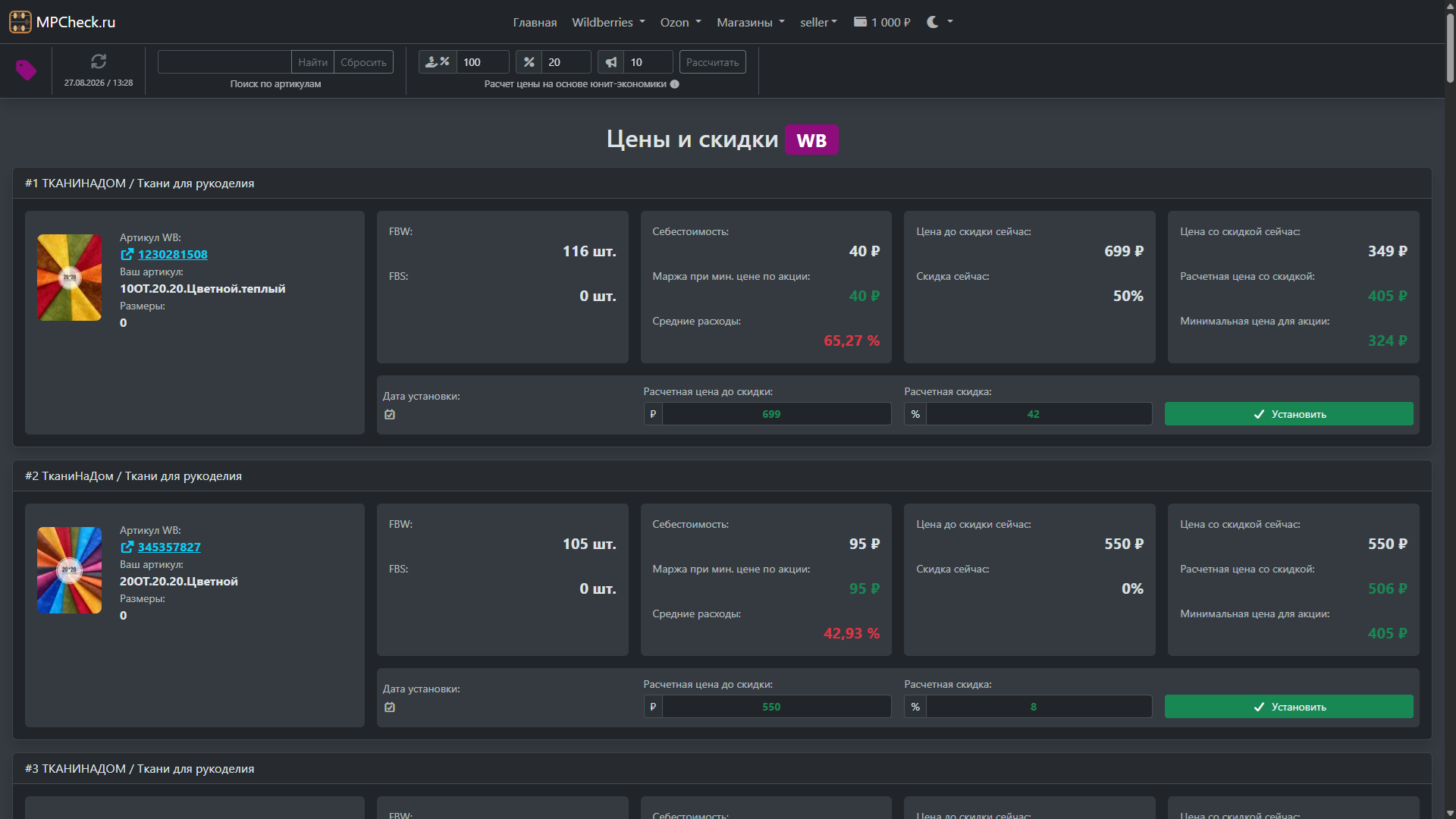Click seller article '10ОТ.20.20.Цветной.теплый'

(x=202, y=289)
